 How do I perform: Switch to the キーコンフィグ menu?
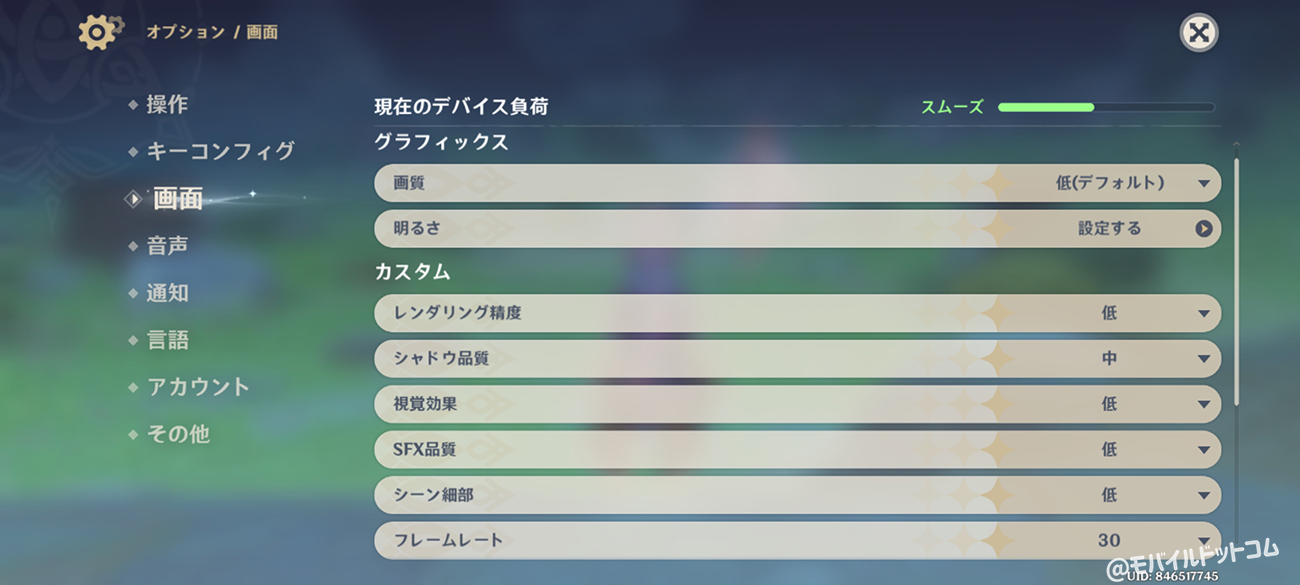[x=220, y=151]
